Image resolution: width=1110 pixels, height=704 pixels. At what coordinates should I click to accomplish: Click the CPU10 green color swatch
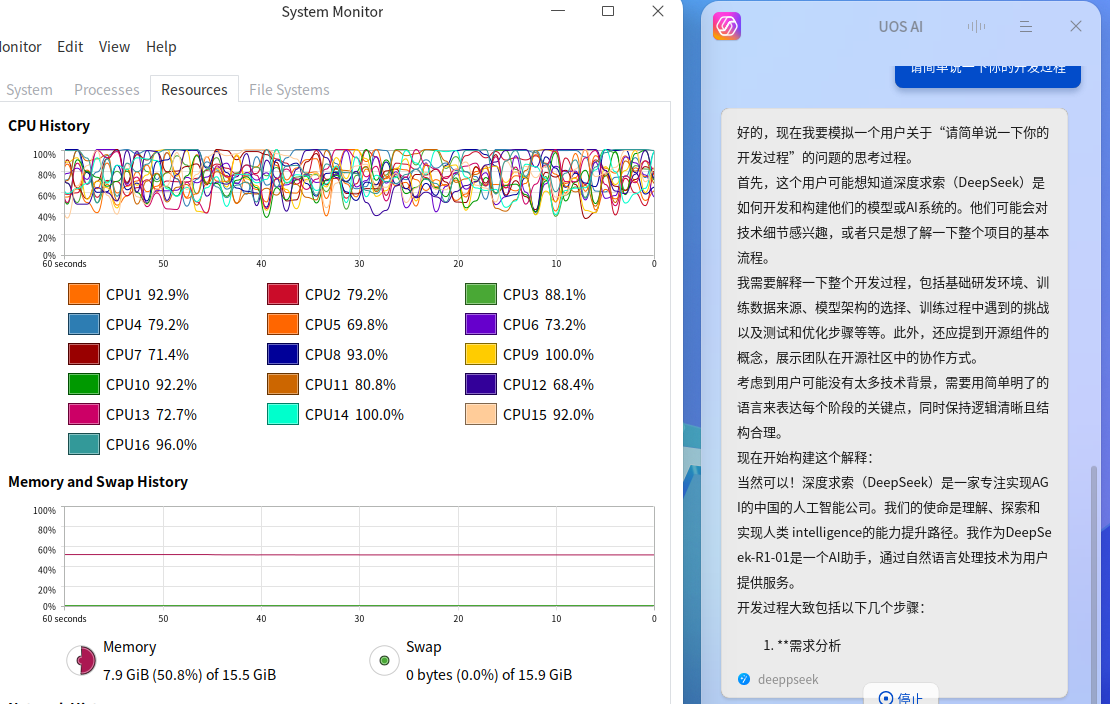(84, 385)
